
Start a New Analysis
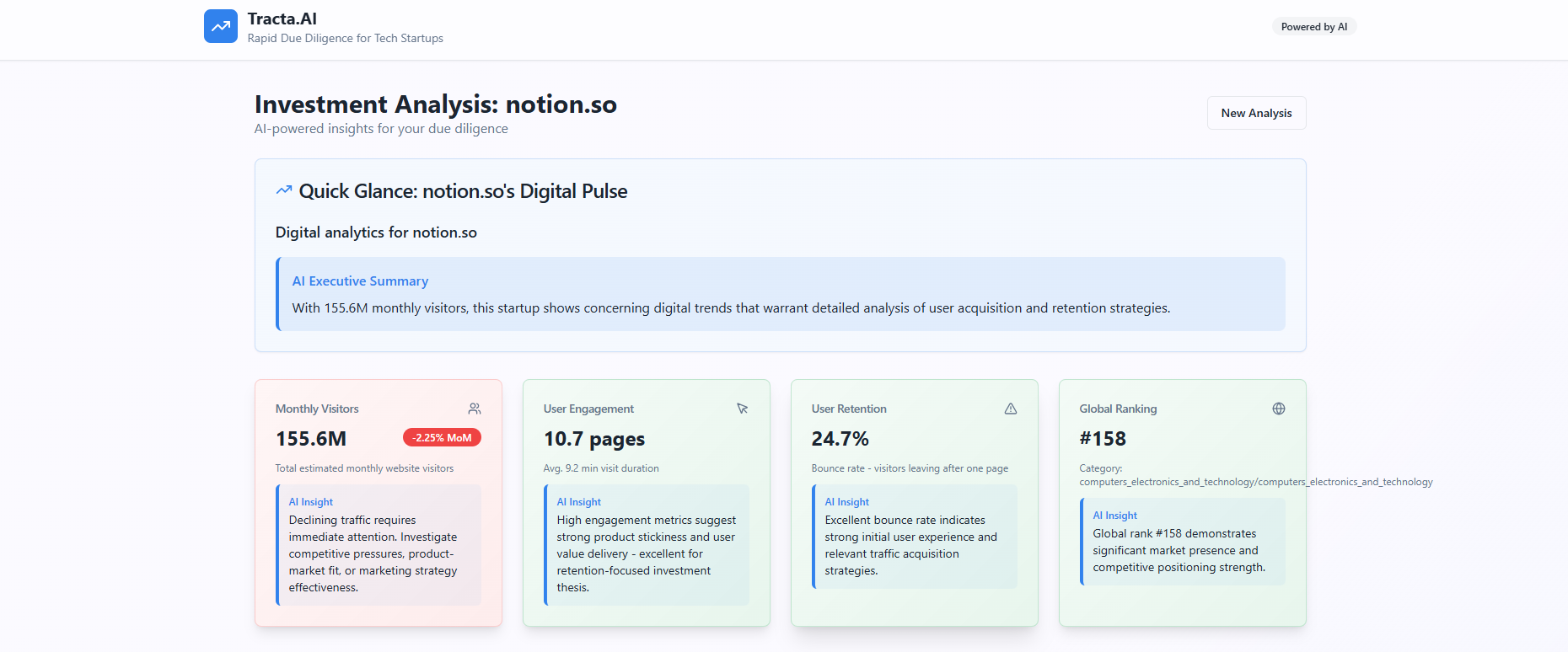[x=1256, y=113]
